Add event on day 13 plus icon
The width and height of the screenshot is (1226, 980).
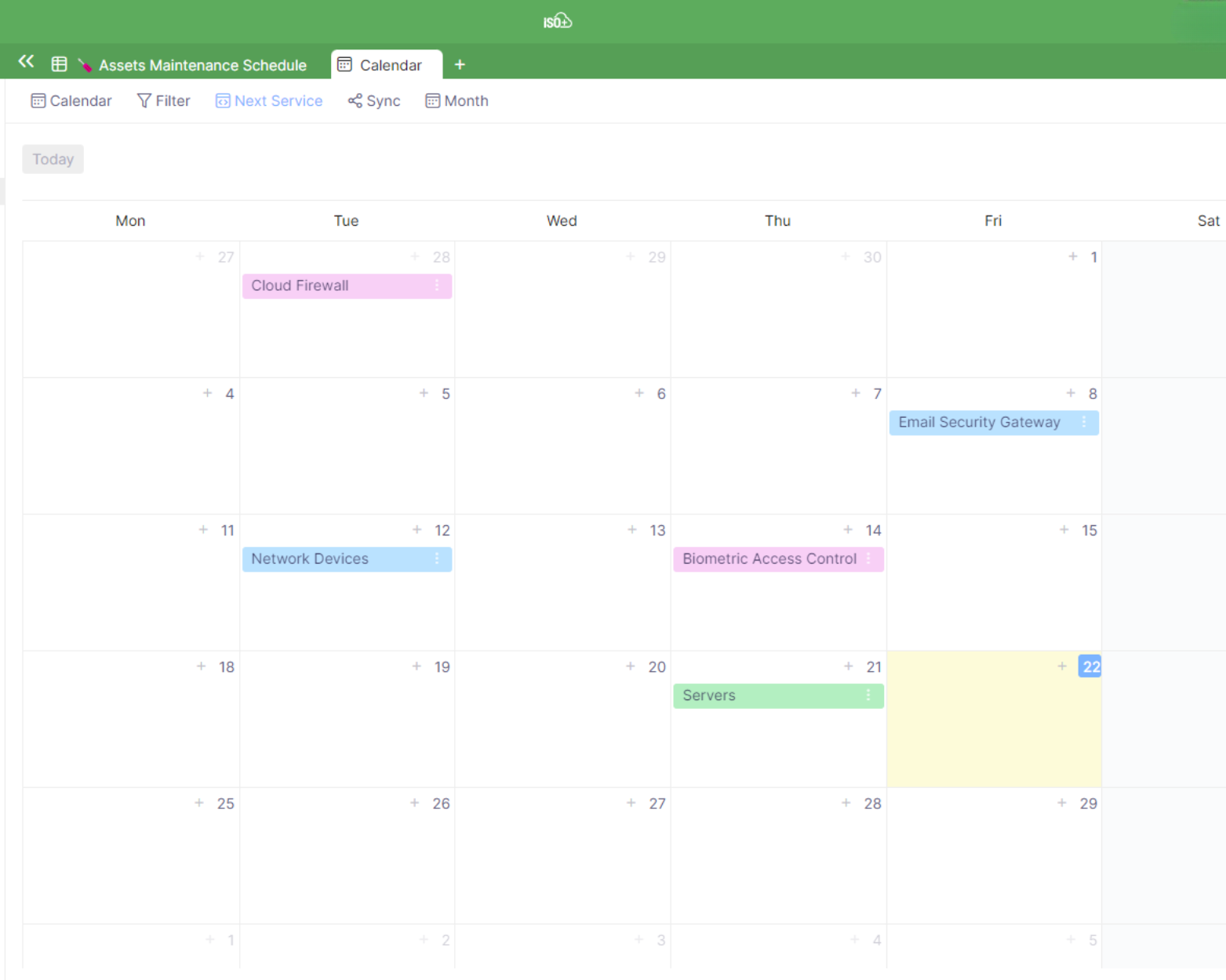[632, 530]
